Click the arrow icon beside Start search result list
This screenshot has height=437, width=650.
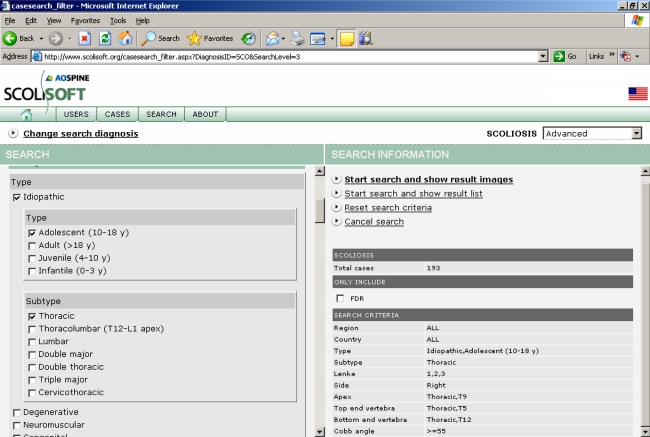(x=337, y=193)
